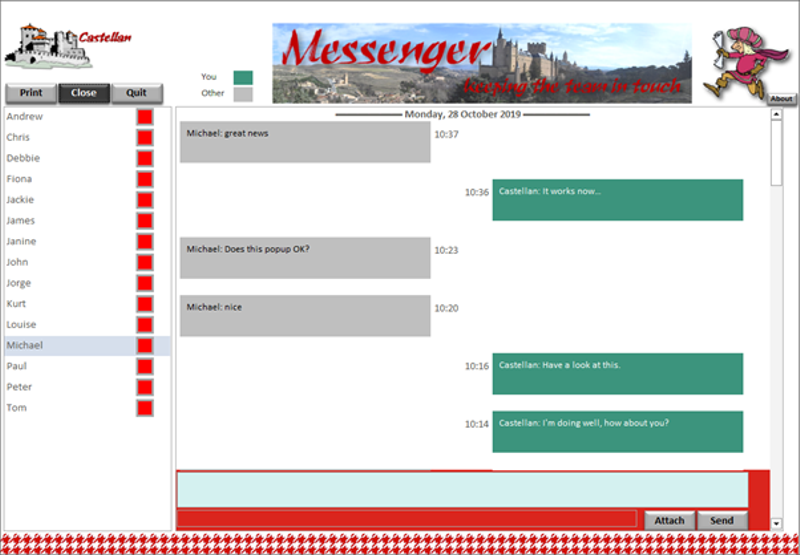This screenshot has height=555, width=800.
Task: Click the red status box for Fiona
Action: coord(145,179)
